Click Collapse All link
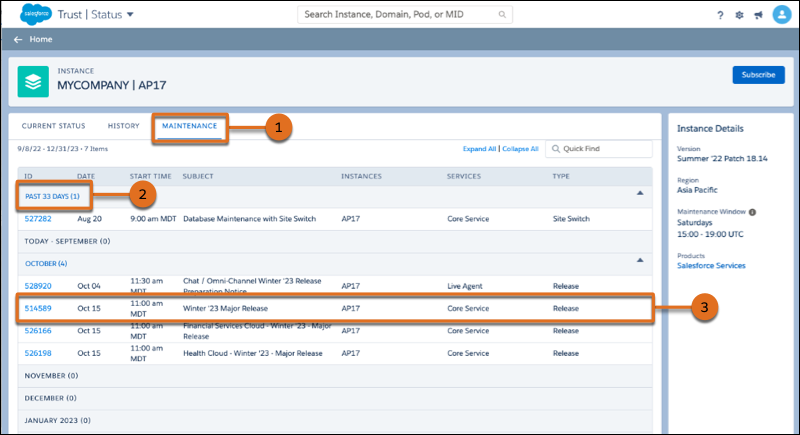Screen dimensions: 800x435 520,149
